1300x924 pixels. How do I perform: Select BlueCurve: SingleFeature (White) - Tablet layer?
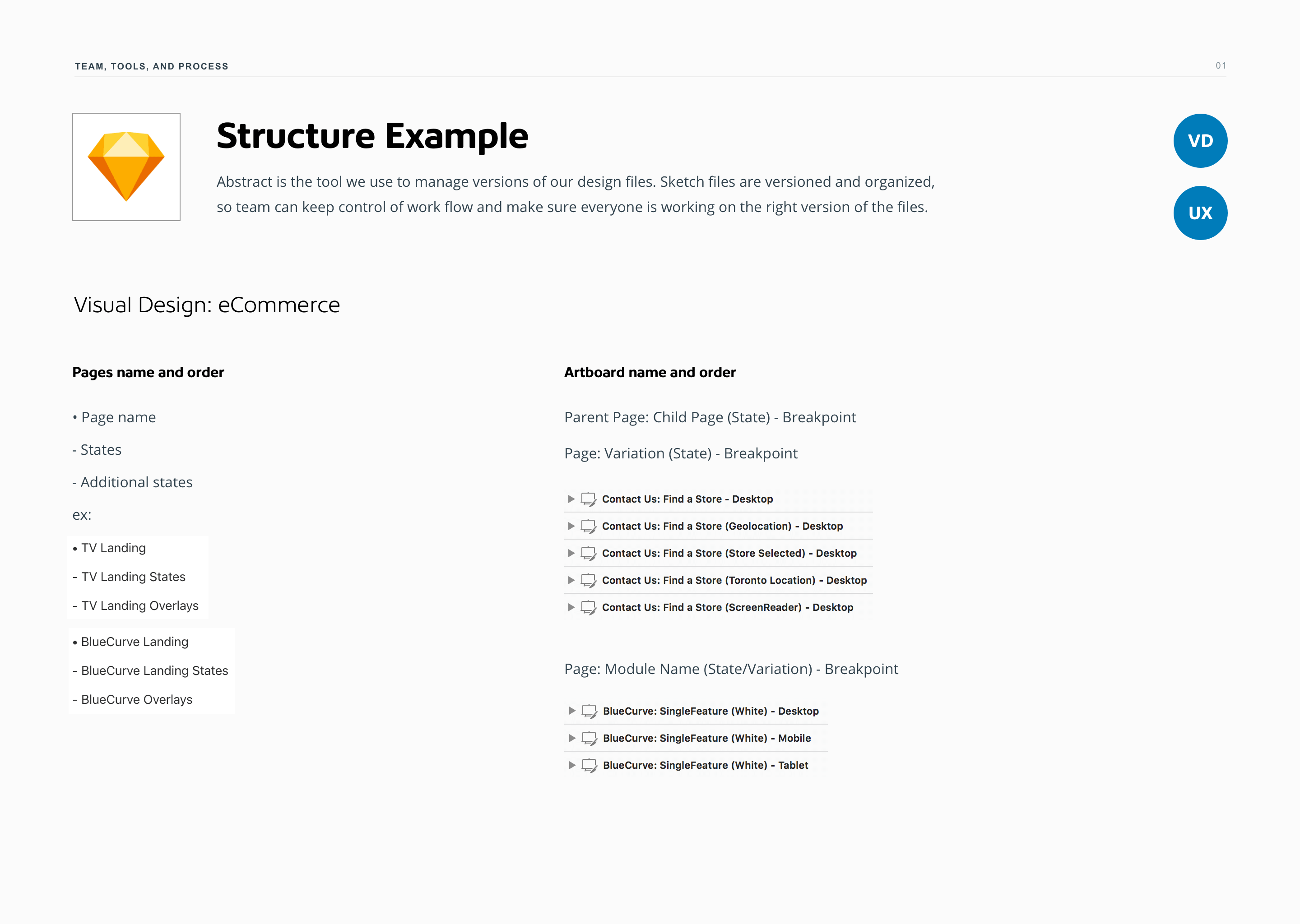tap(705, 765)
